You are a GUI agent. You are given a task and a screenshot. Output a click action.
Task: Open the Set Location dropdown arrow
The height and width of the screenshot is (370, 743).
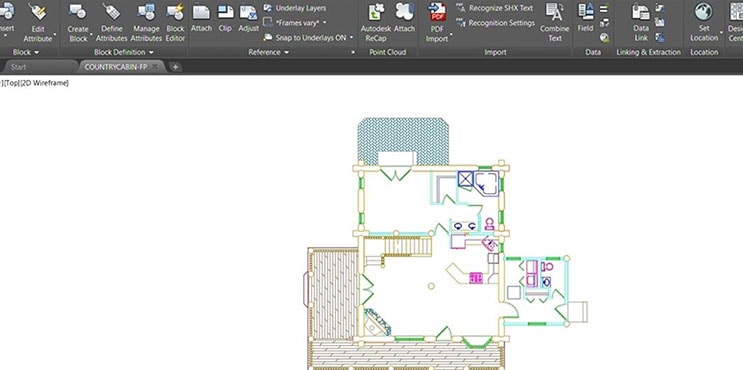point(721,32)
